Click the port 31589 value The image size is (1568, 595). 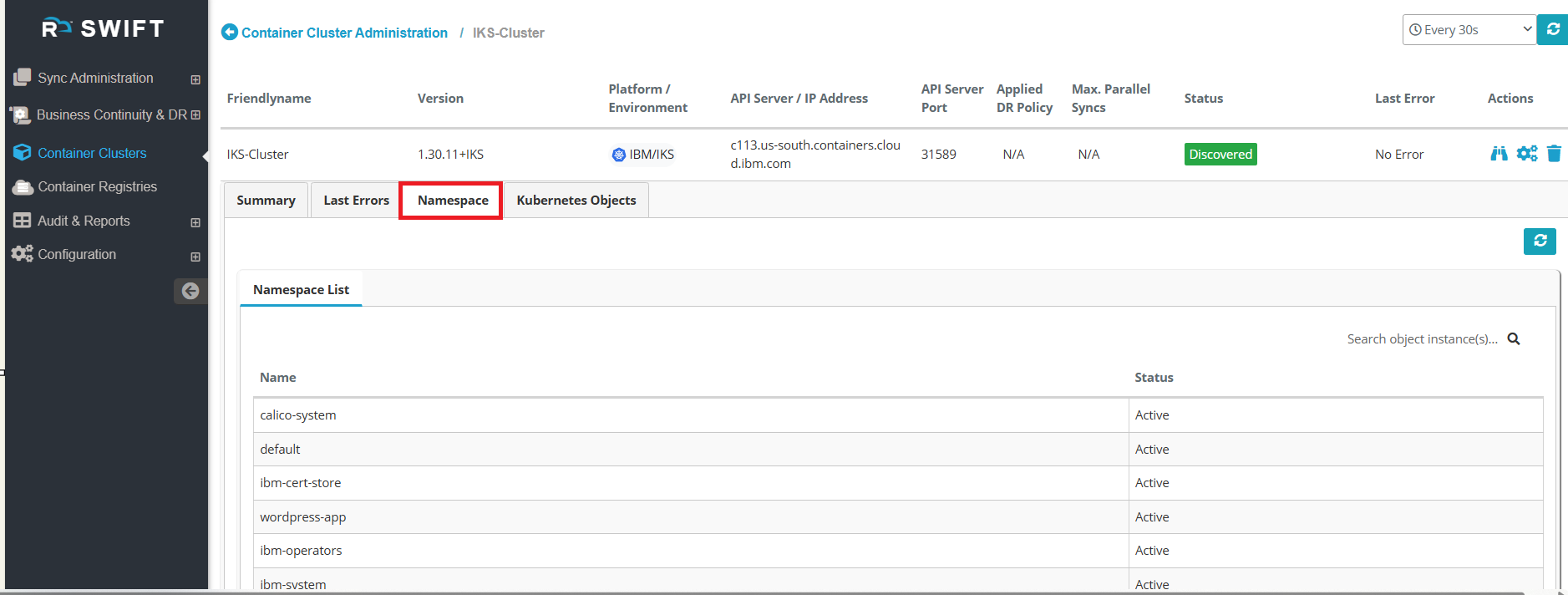(938, 155)
